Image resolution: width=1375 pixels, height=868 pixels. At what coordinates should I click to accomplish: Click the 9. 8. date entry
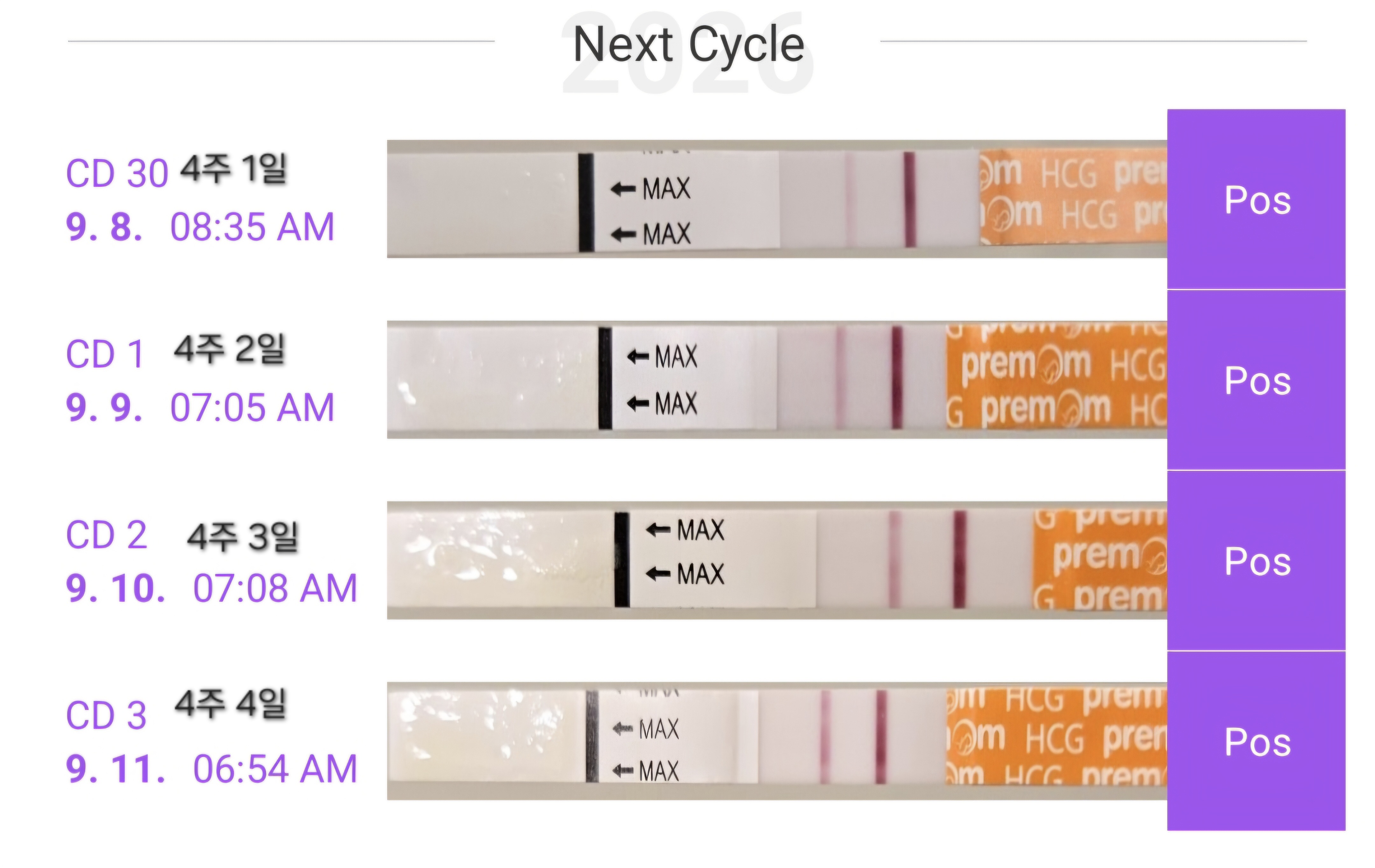104,227
